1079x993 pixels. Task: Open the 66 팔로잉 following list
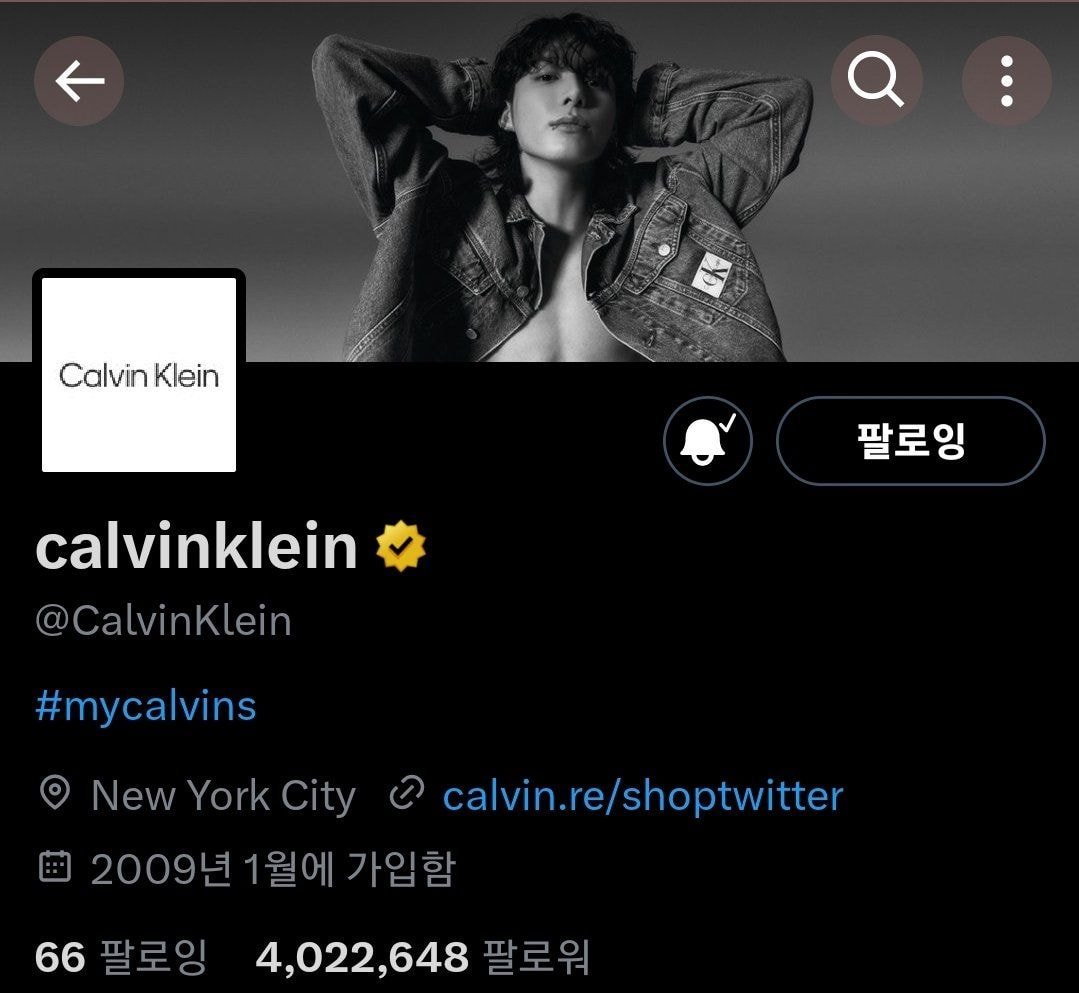click(x=121, y=957)
